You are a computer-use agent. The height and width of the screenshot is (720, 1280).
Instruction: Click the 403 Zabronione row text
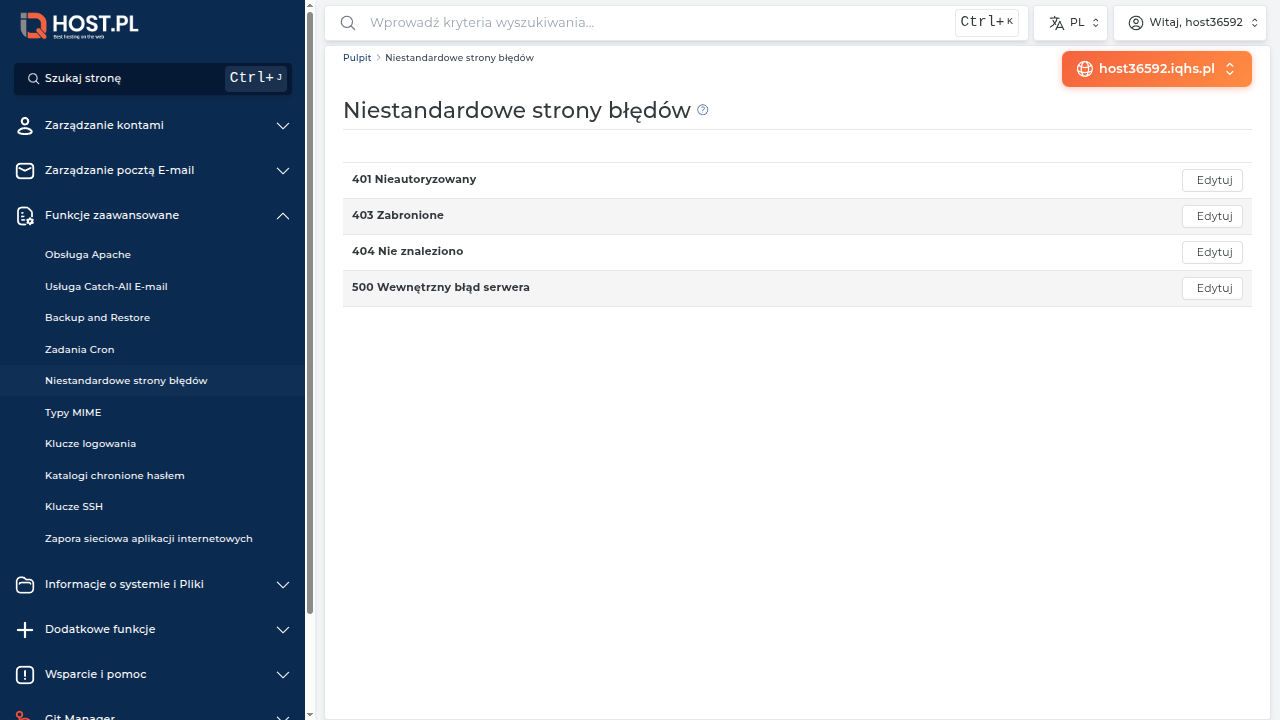coord(398,215)
